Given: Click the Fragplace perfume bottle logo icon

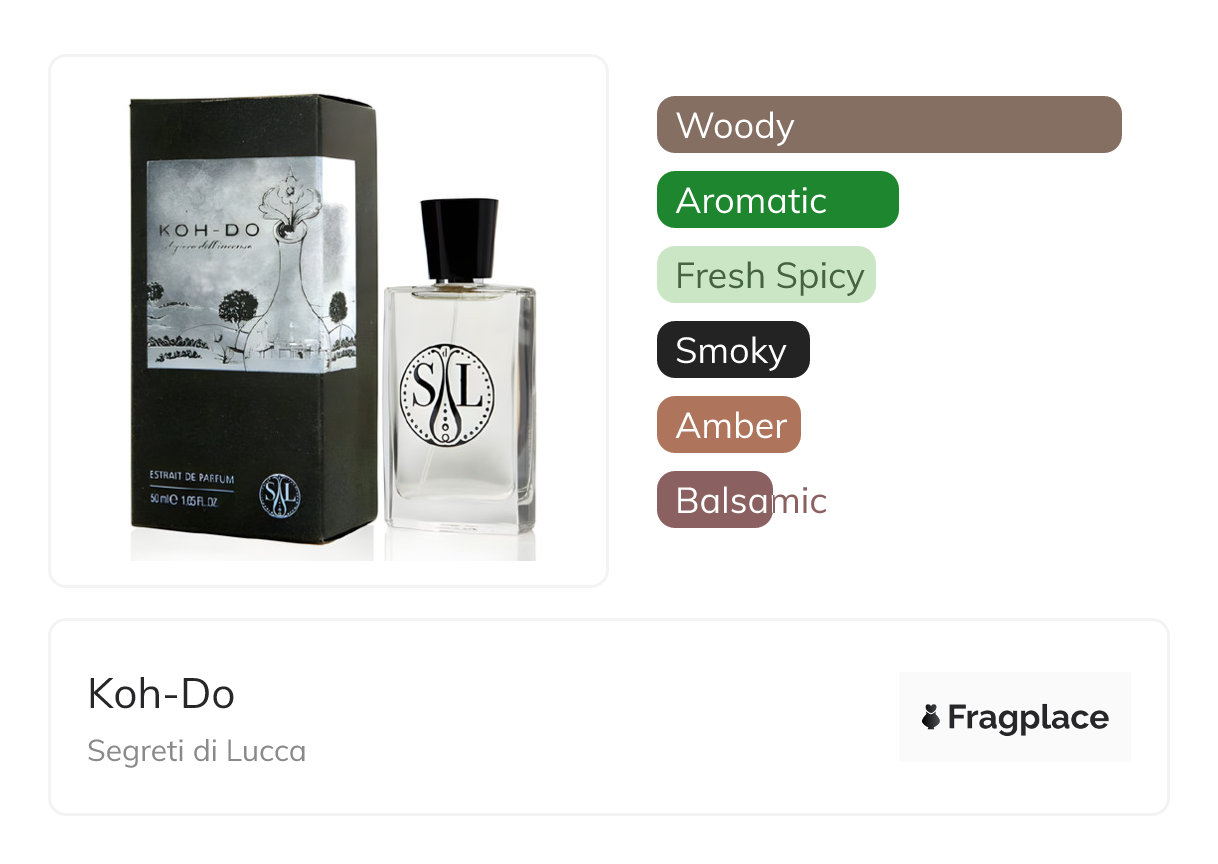Looking at the screenshot, I should coord(931,717).
